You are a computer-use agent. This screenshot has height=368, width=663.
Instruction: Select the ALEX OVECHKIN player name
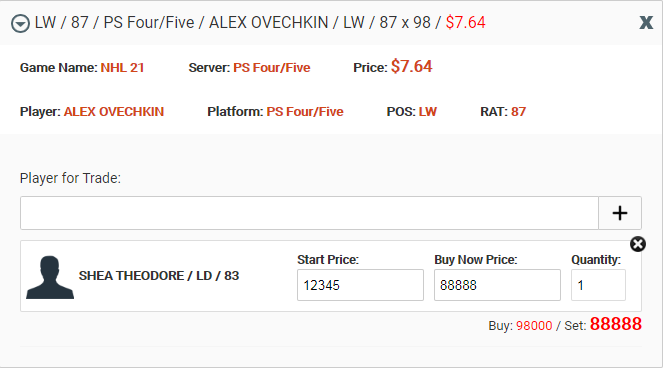(114, 112)
